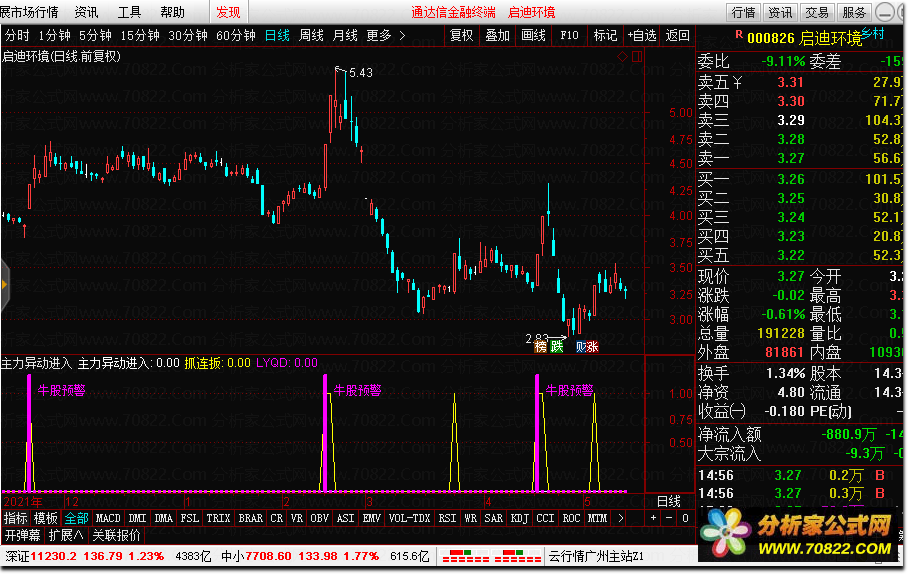Switch the indicator to VOL-TDX

click(409, 518)
